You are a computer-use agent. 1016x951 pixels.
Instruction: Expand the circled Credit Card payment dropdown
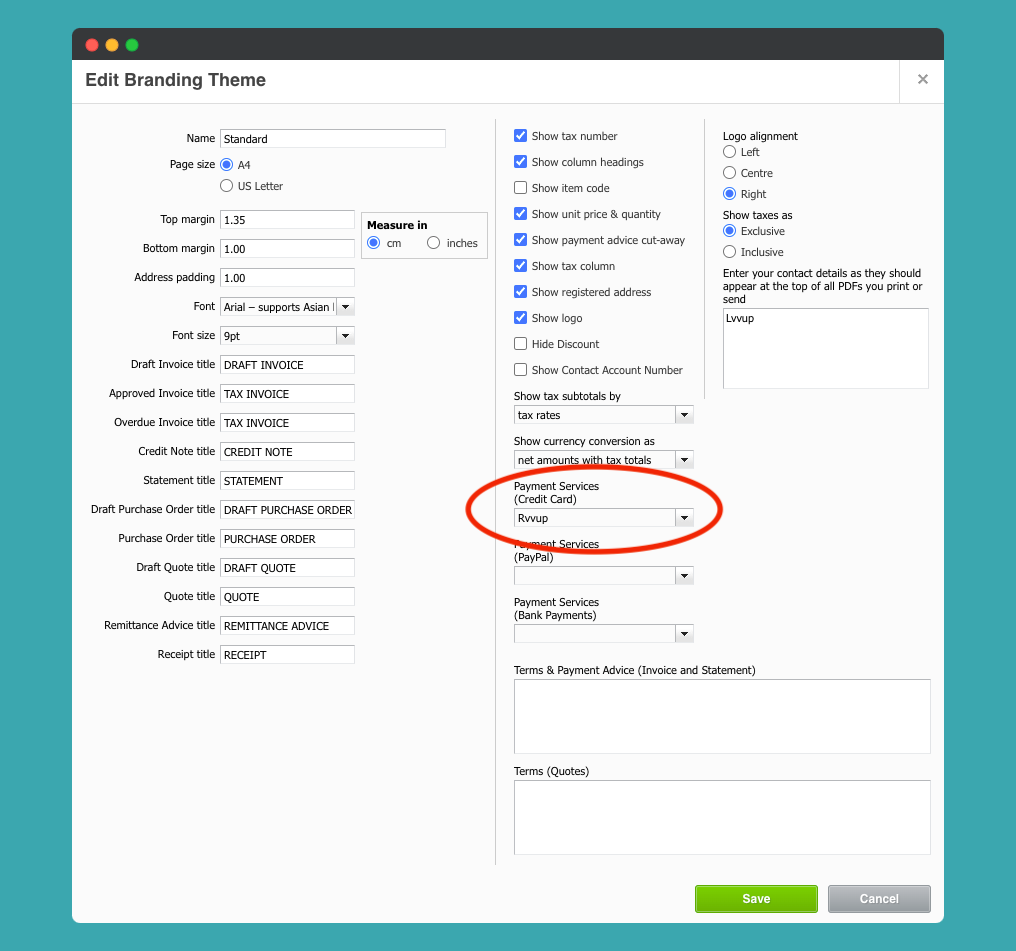pos(684,518)
